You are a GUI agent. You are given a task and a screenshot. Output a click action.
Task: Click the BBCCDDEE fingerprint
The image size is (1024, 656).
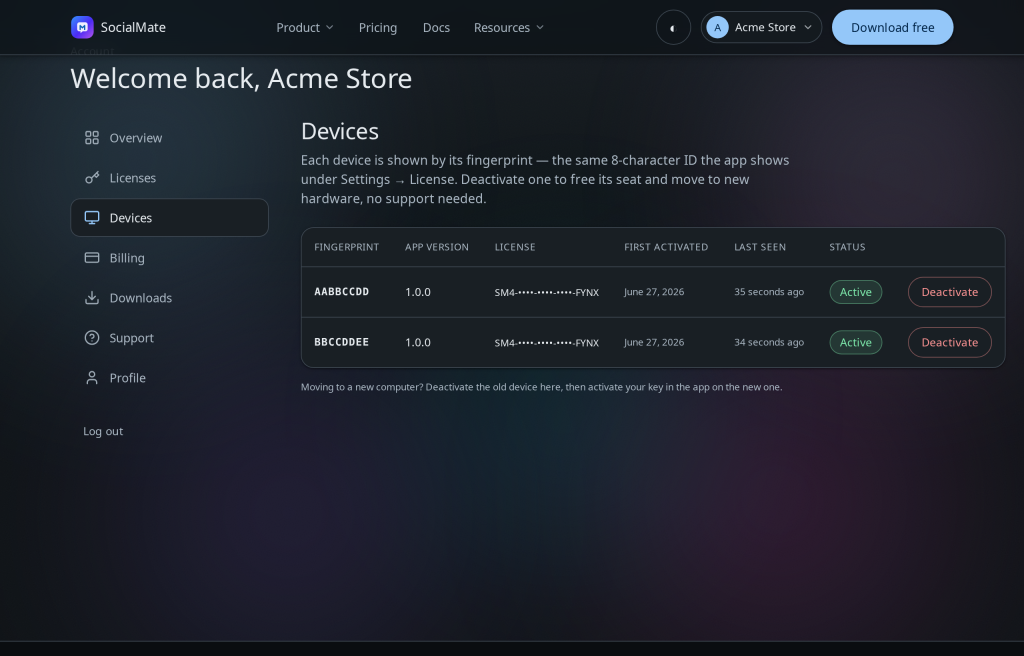click(342, 342)
